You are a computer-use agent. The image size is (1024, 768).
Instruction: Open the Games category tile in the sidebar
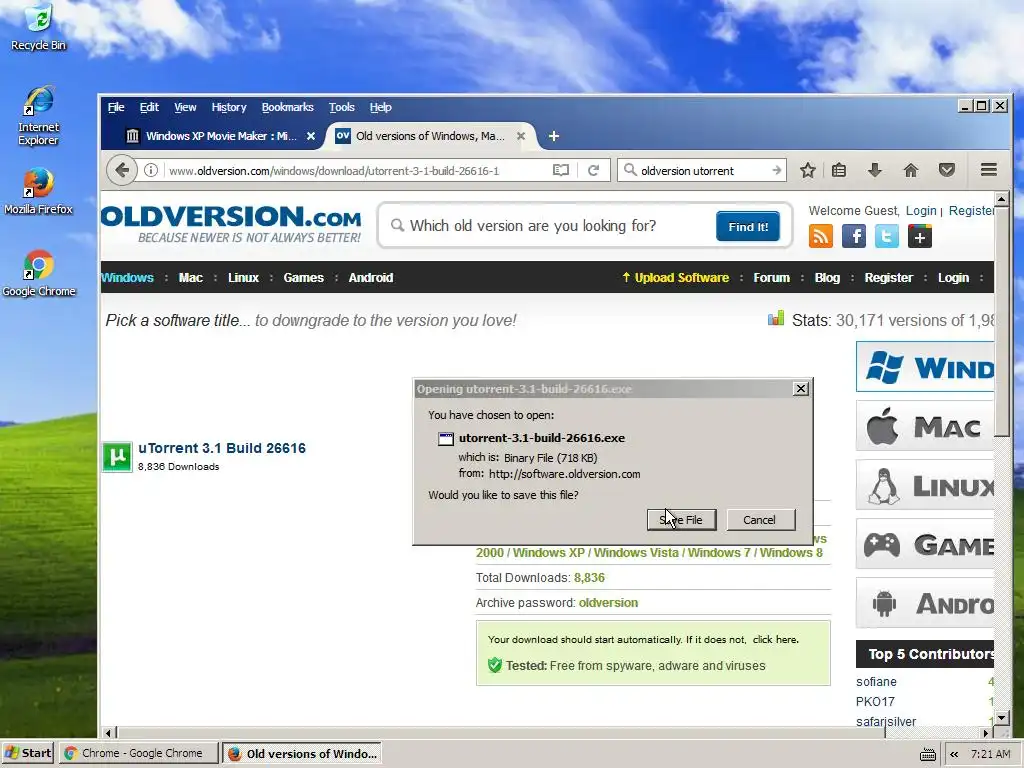pyautogui.click(x=925, y=544)
